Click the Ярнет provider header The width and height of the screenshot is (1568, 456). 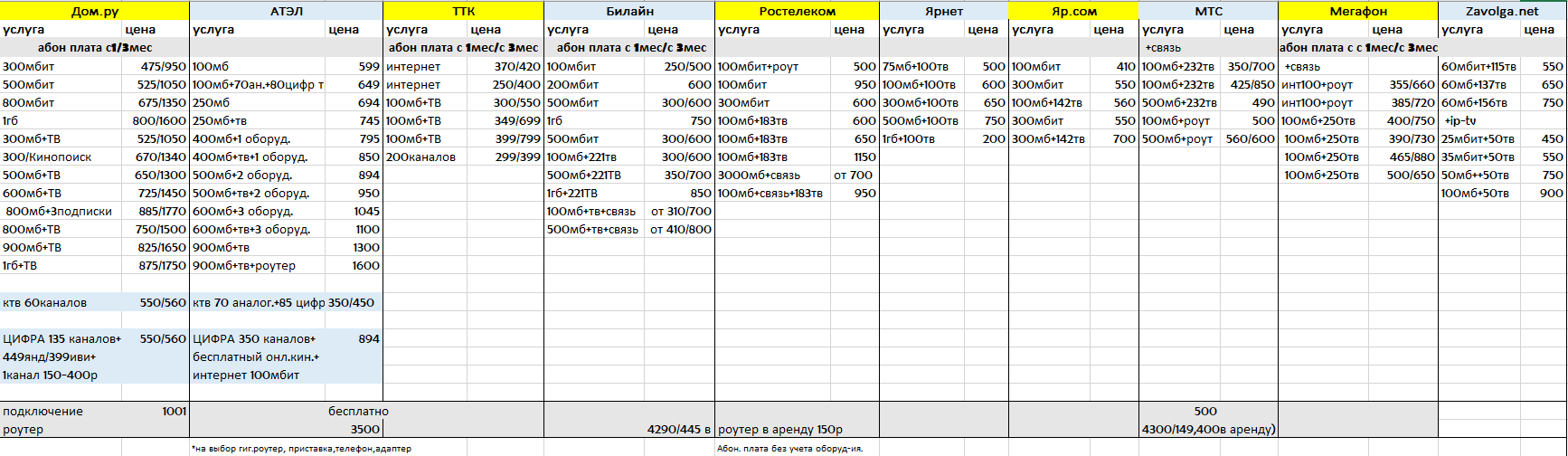[943, 12]
